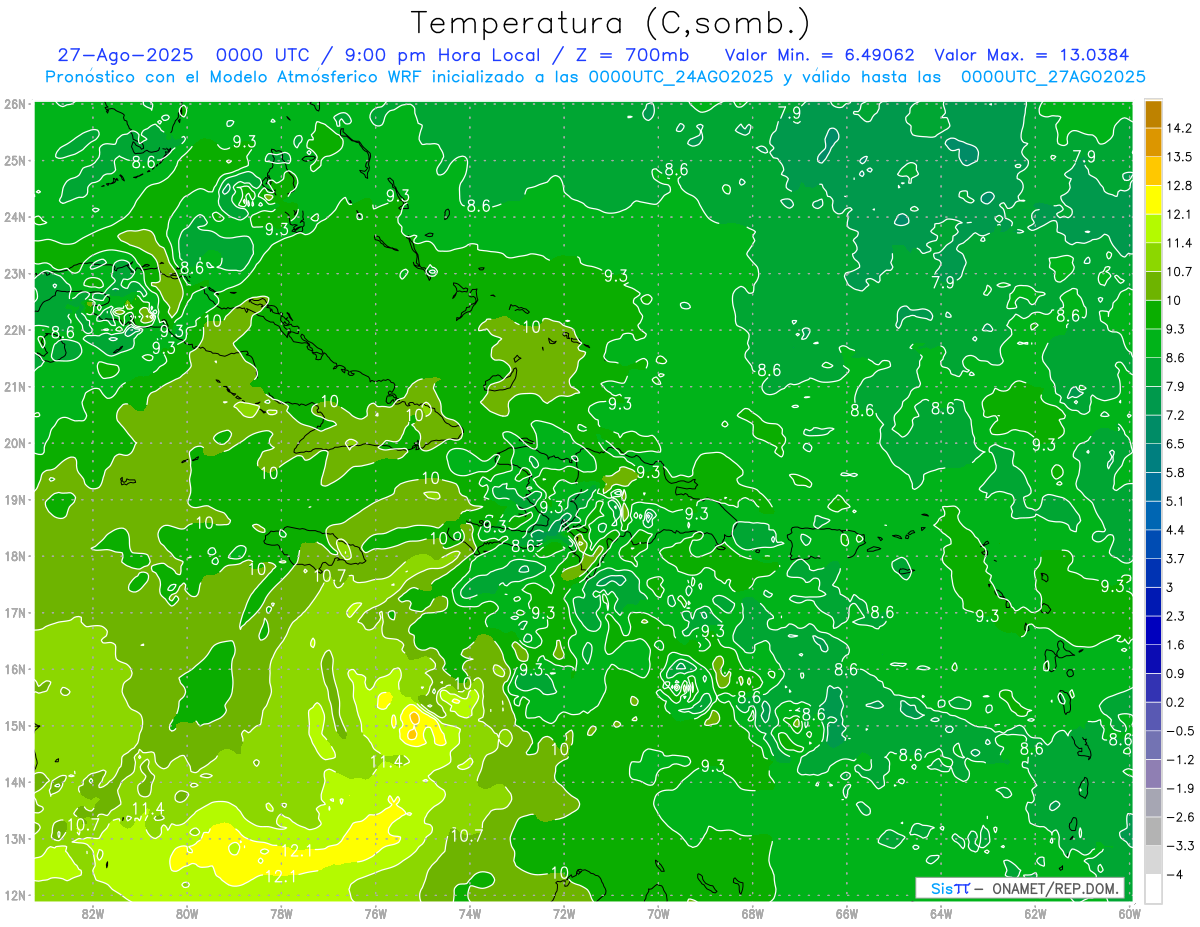Click the '82W' longitude axis label
Screen dimensions: 1200x927
(92, 913)
